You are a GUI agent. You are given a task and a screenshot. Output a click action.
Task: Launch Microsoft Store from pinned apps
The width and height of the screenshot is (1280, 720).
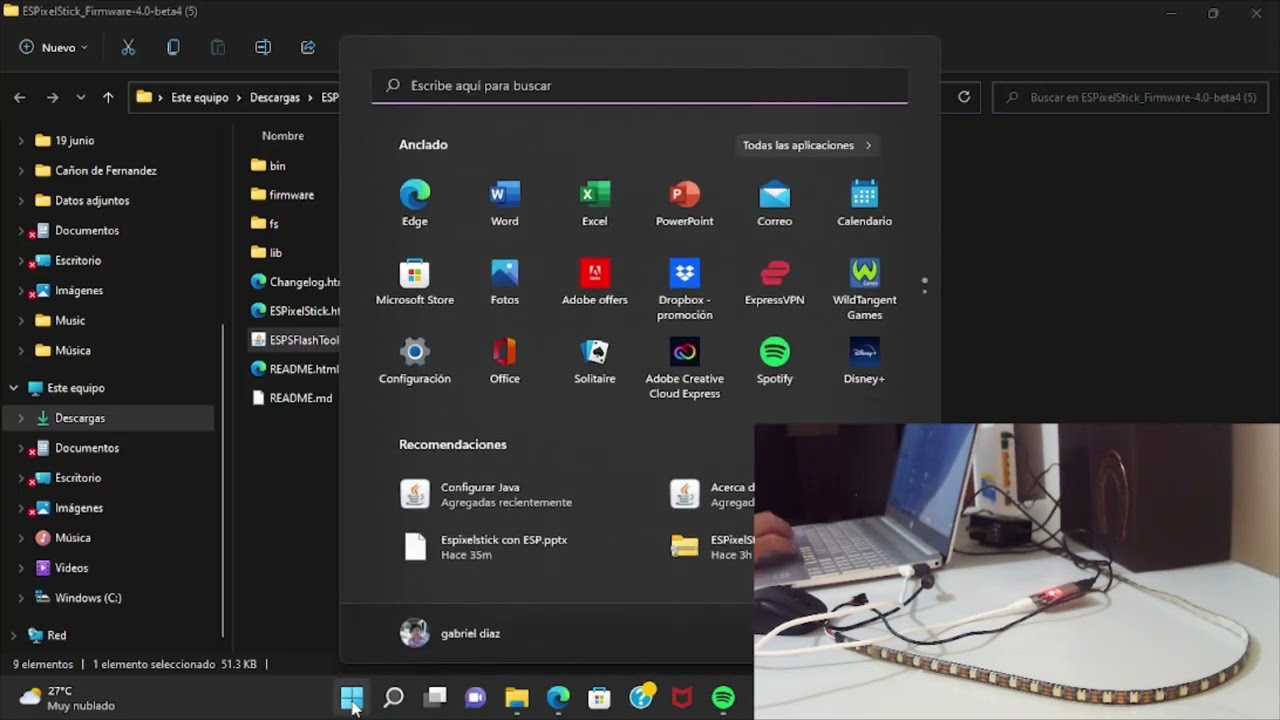[414, 282]
